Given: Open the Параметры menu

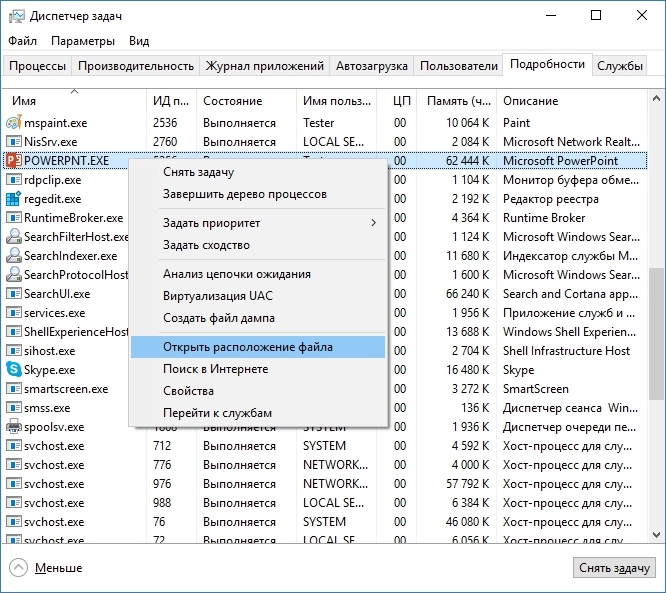Looking at the screenshot, I should point(83,41).
